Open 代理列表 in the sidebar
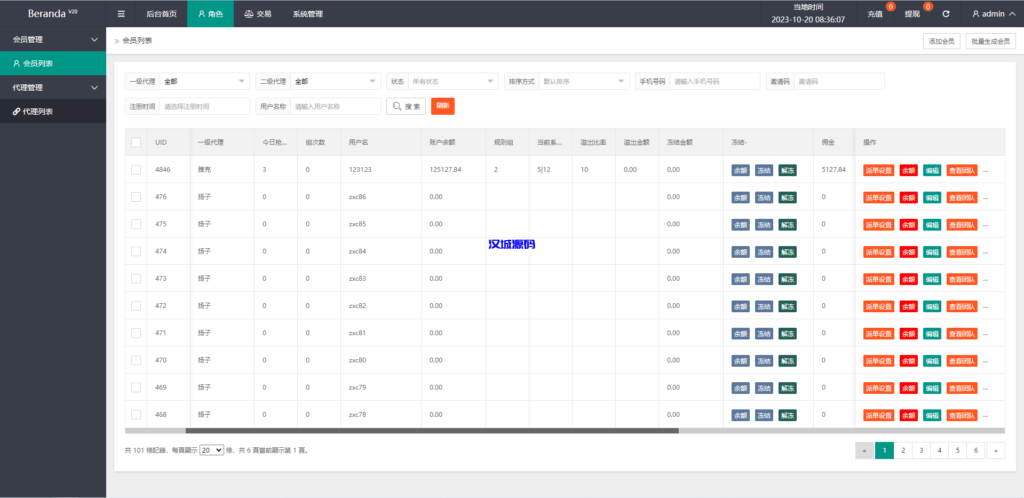1024x498 pixels. pyautogui.click(x=38, y=111)
